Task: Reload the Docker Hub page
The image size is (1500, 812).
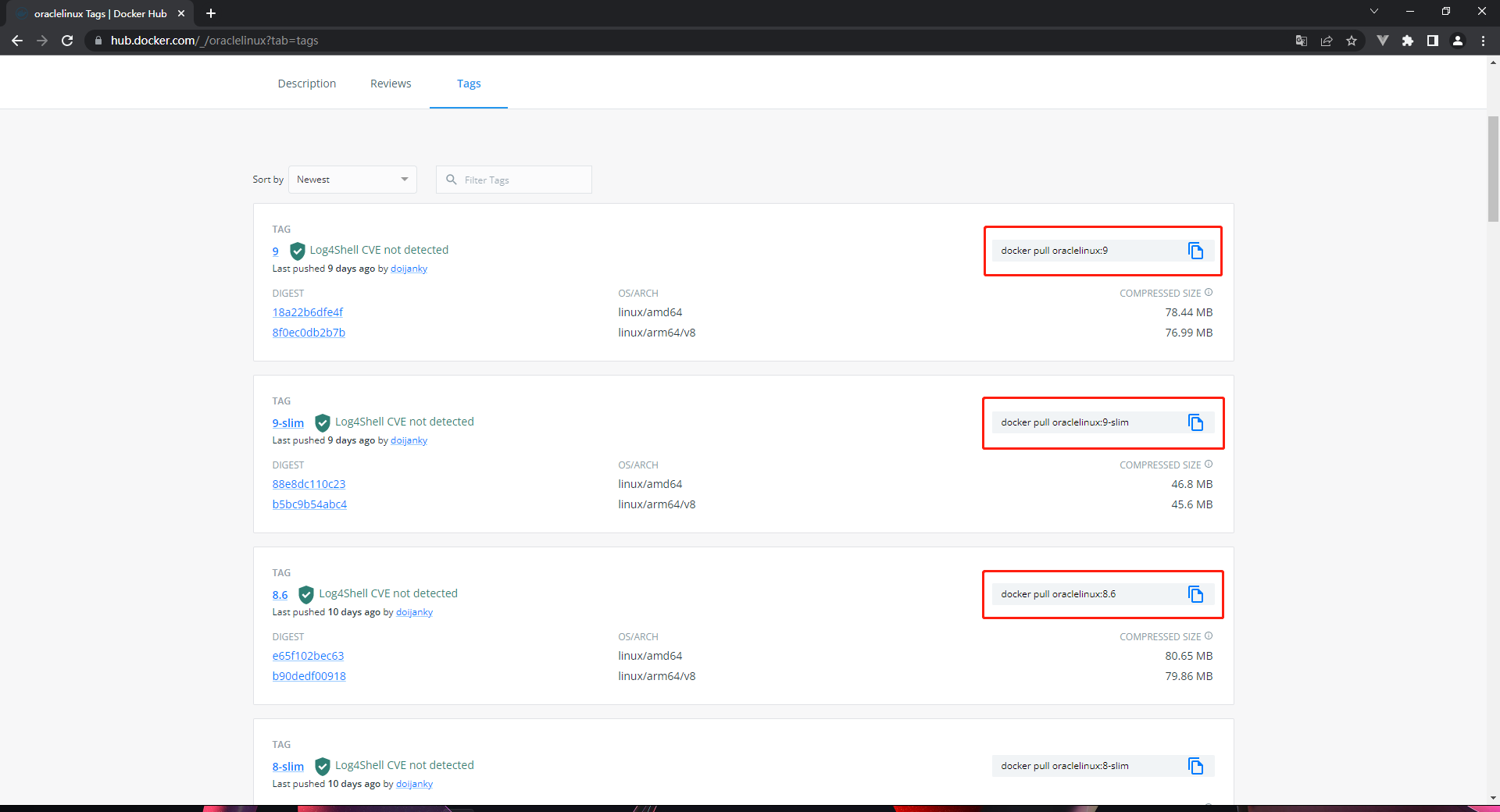Action: (67, 41)
